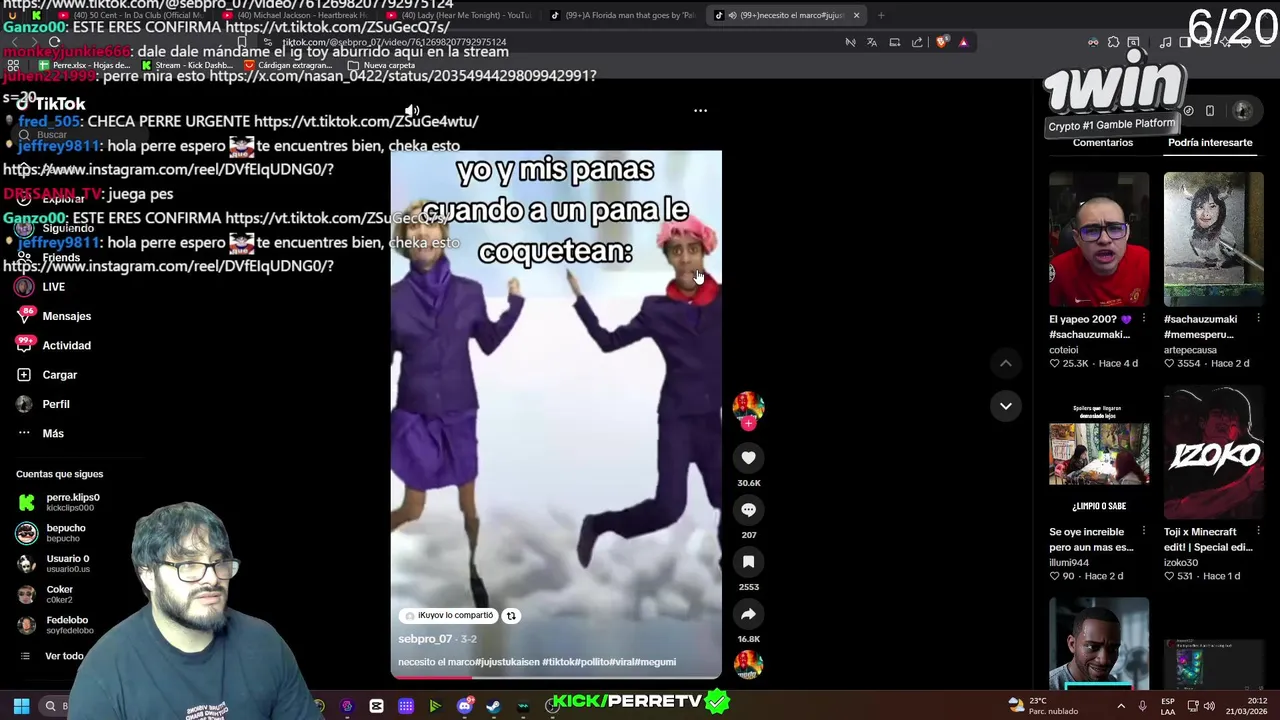Open Steam from the taskbar
The height and width of the screenshot is (720, 1280).
pyautogui.click(x=493, y=706)
